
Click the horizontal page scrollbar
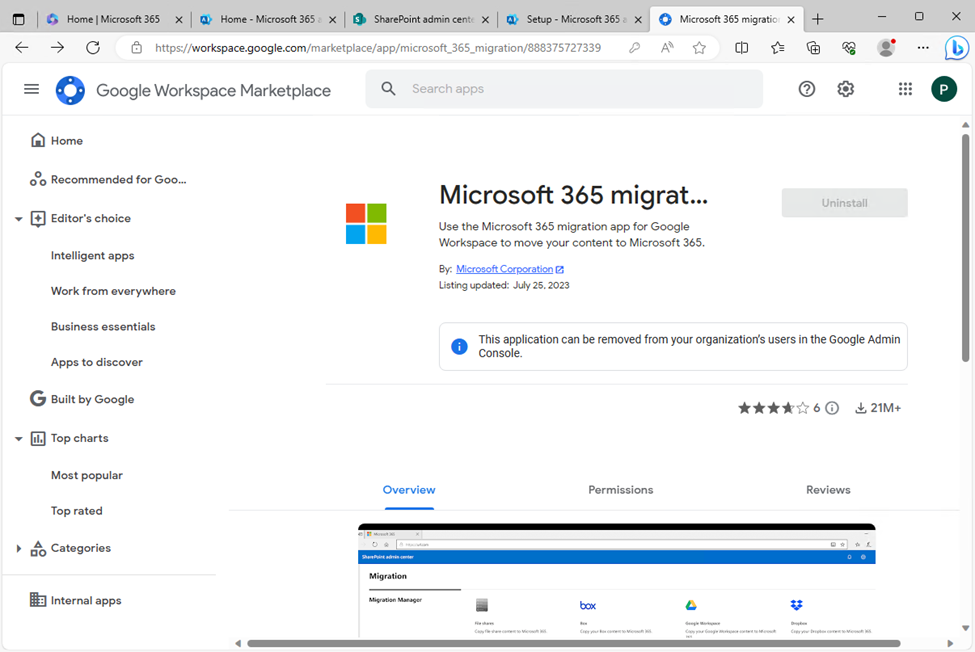[x=573, y=643]
